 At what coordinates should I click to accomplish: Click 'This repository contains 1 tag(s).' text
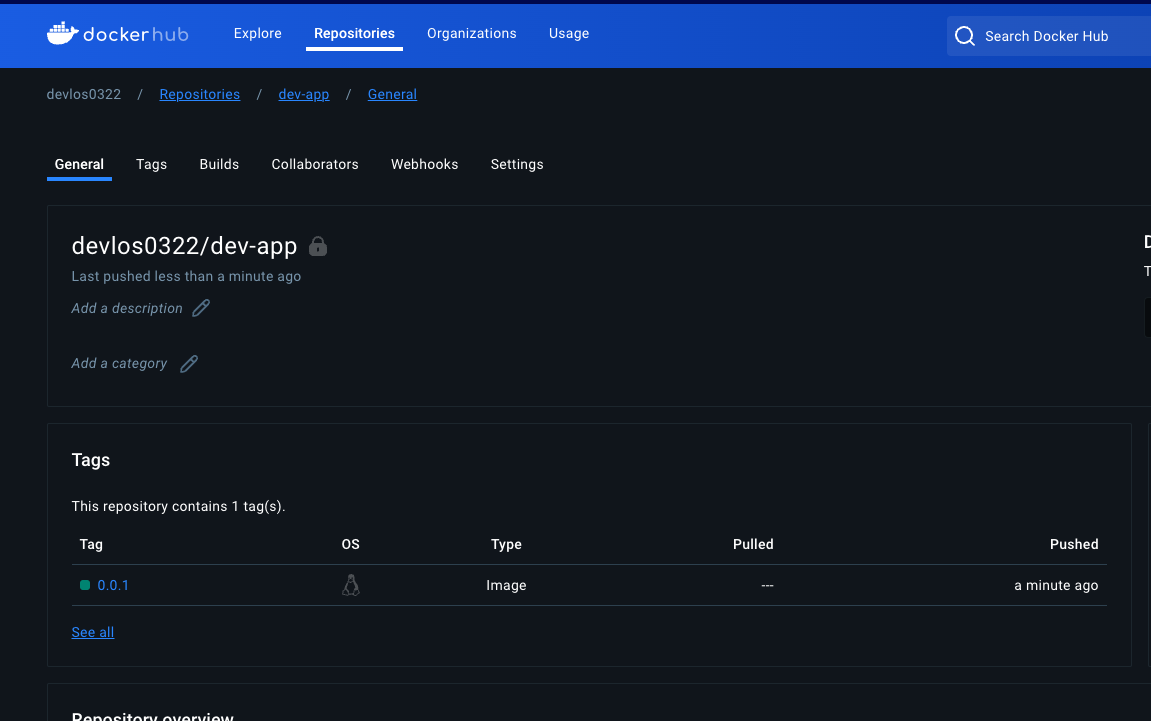(x=178, y=507)
